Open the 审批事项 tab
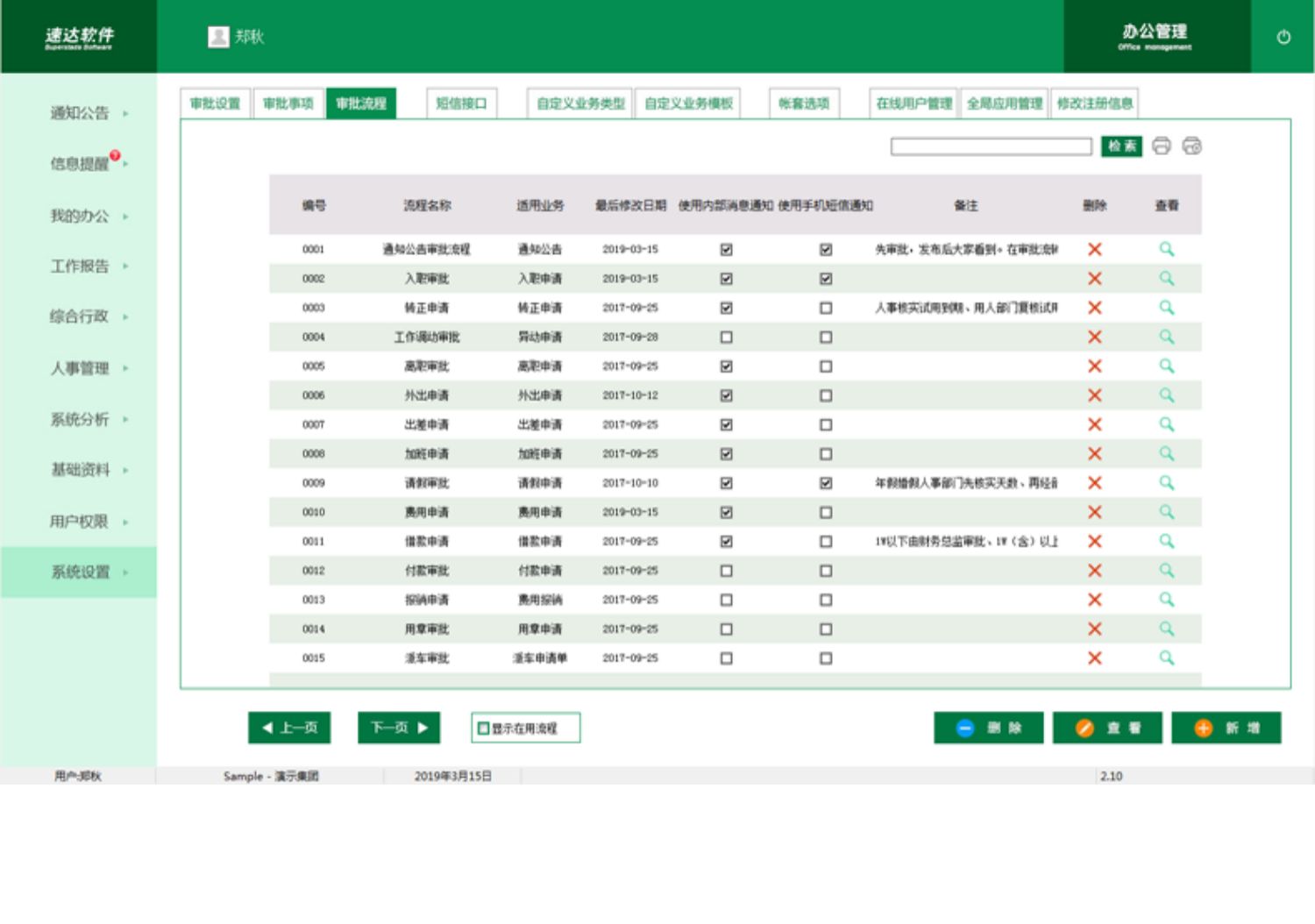Viewport: 1315px width, 924px height. pyautogui.click(x=288, y=103)
